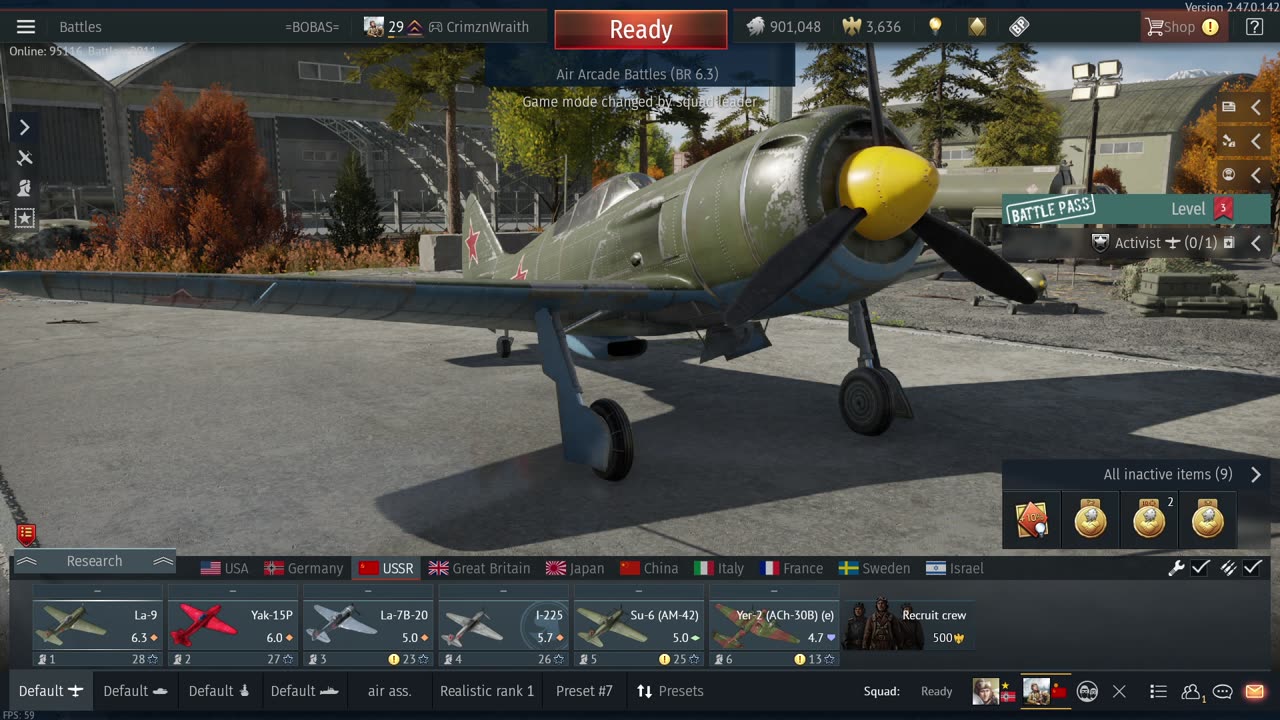Click the red shield notification icon
The image size is (1280, 720).
27,535
